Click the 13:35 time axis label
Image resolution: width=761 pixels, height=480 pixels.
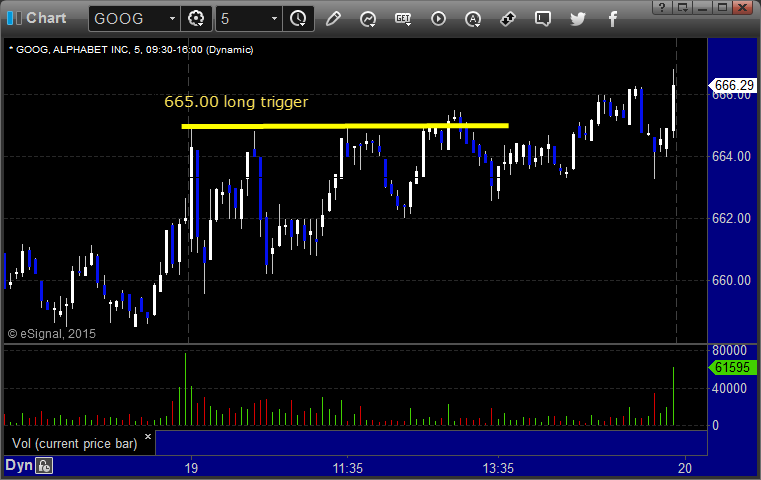click(498, 468)
